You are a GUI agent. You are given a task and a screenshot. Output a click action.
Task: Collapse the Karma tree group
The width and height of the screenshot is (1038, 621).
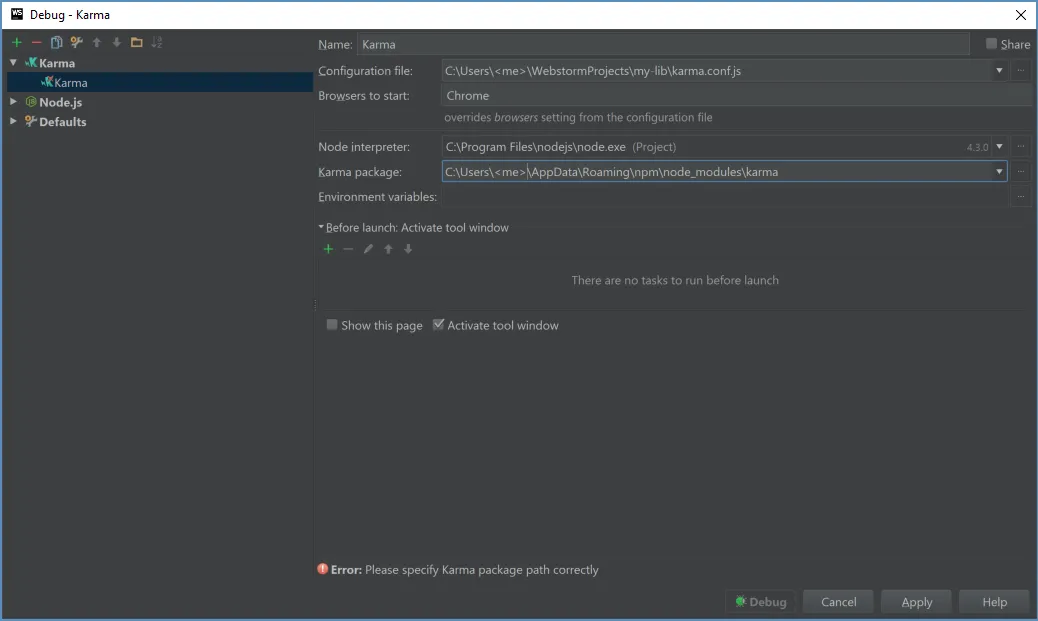pyautogui.click(x=13, y=62)
